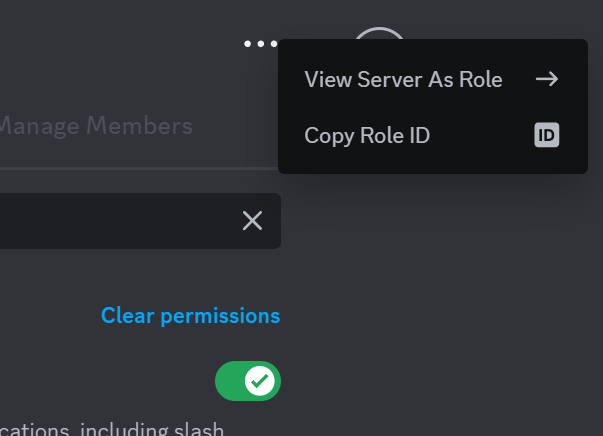Clear the search field with the X icon

pos(252,221)
